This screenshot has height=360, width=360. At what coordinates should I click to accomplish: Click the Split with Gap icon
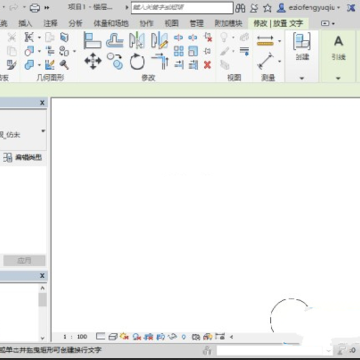click(x=193, y=38)
